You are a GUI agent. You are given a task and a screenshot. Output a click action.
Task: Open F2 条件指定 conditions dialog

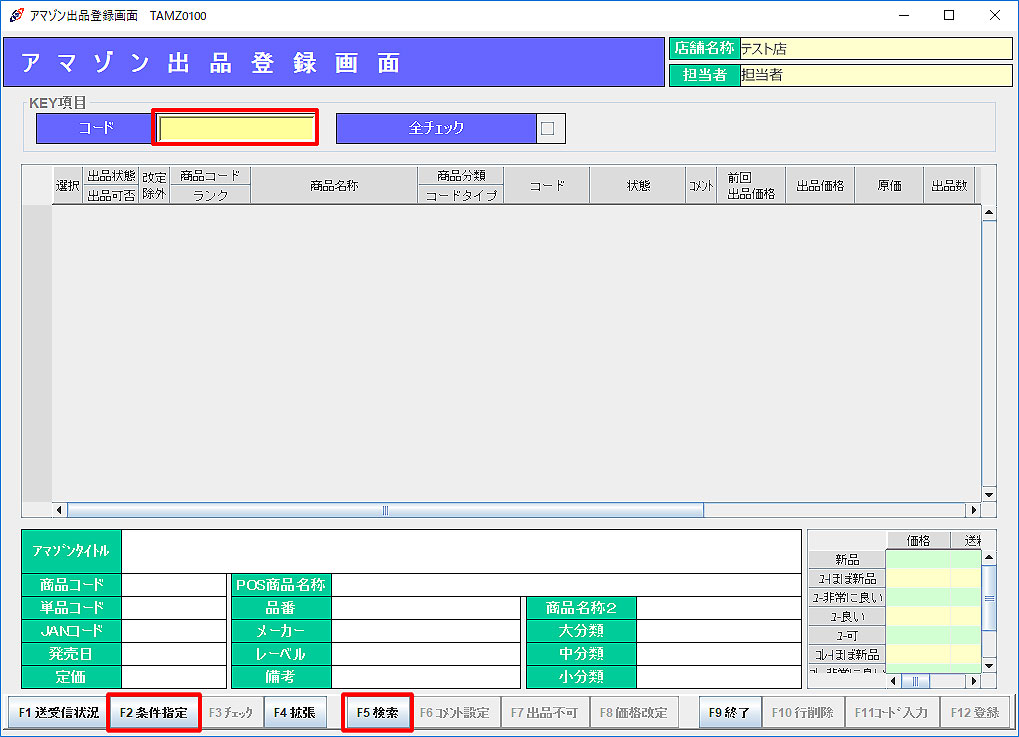tap(154, 713)
